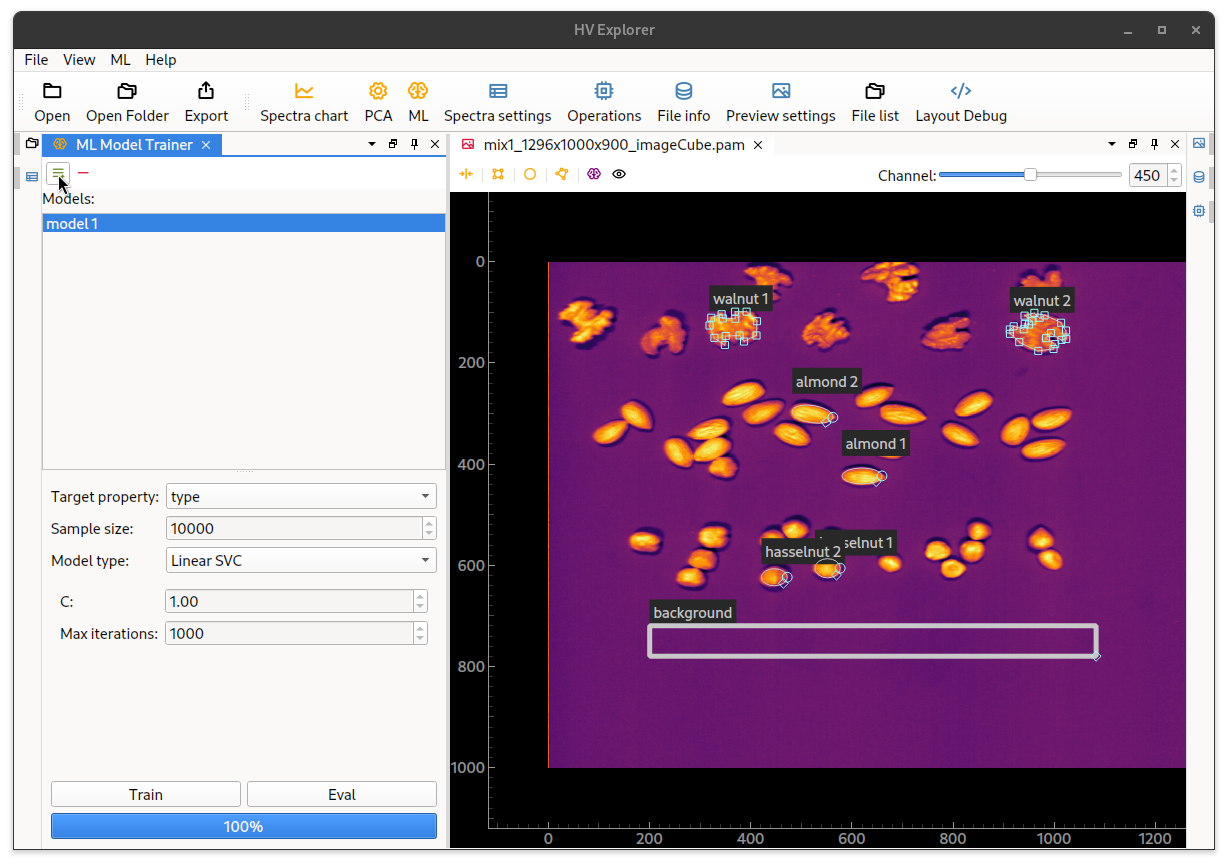Click the purple brain ML icon in image toolbar
This screenshot has height=866, width=1228.
(x=594, y=174)
